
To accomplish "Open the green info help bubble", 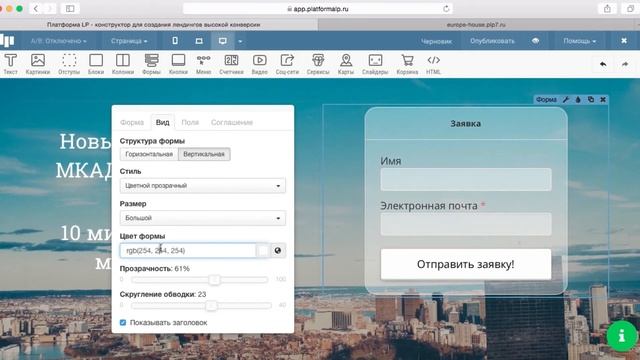I will click(x=622, y=336).
